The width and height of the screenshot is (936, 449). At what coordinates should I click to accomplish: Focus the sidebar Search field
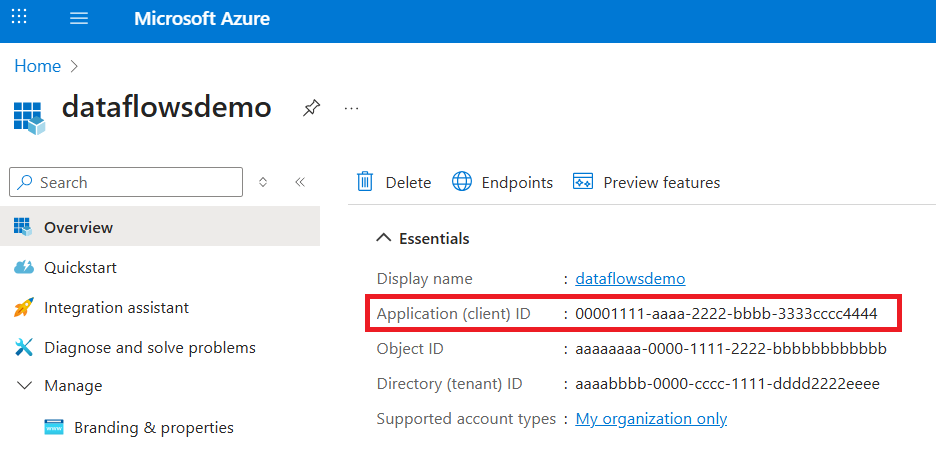[135, 182]
